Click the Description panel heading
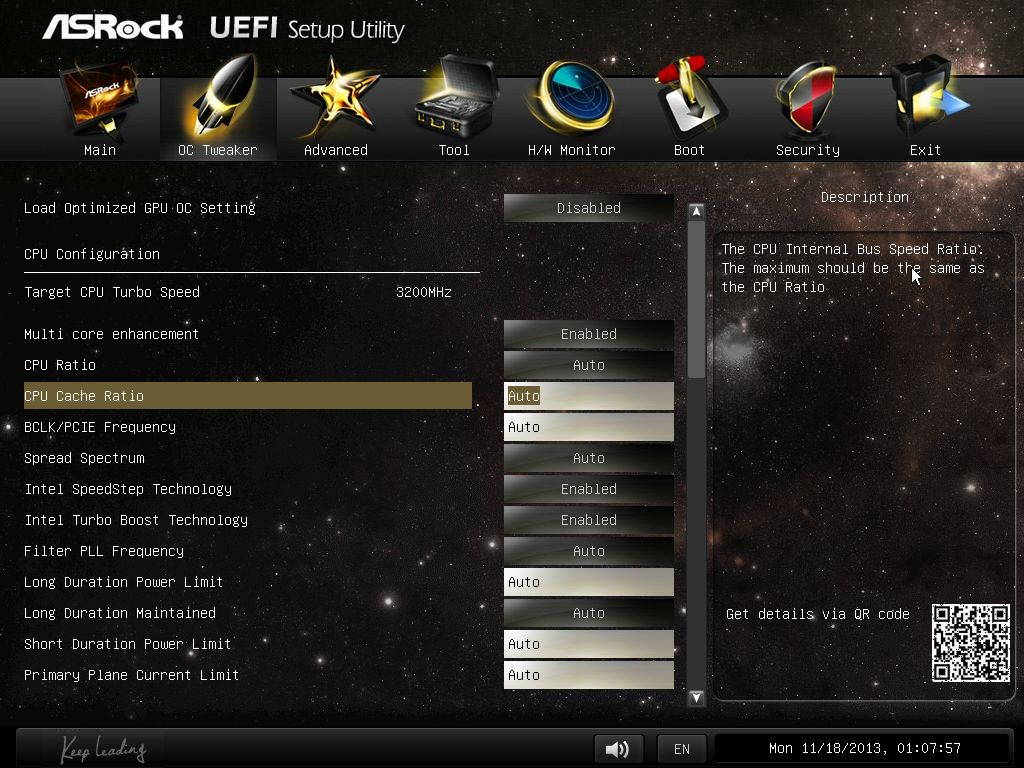Screen dimensions: 1024x768 click(x=865, y=197)
